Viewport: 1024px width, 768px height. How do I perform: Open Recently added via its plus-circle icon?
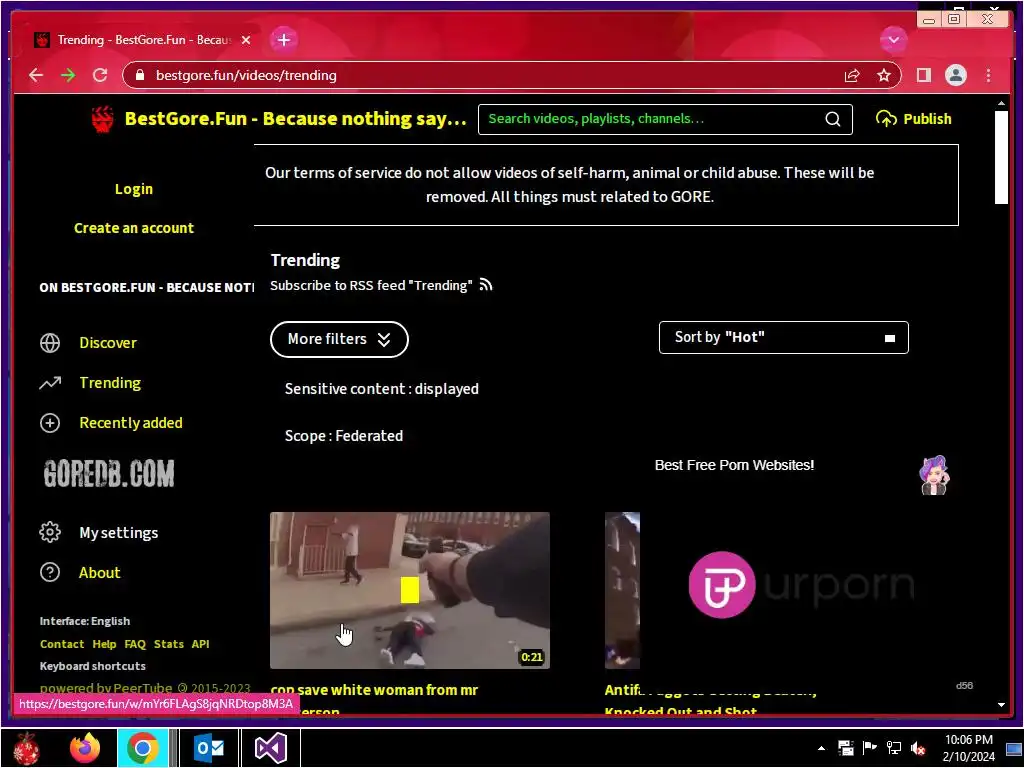click(50, 423)
